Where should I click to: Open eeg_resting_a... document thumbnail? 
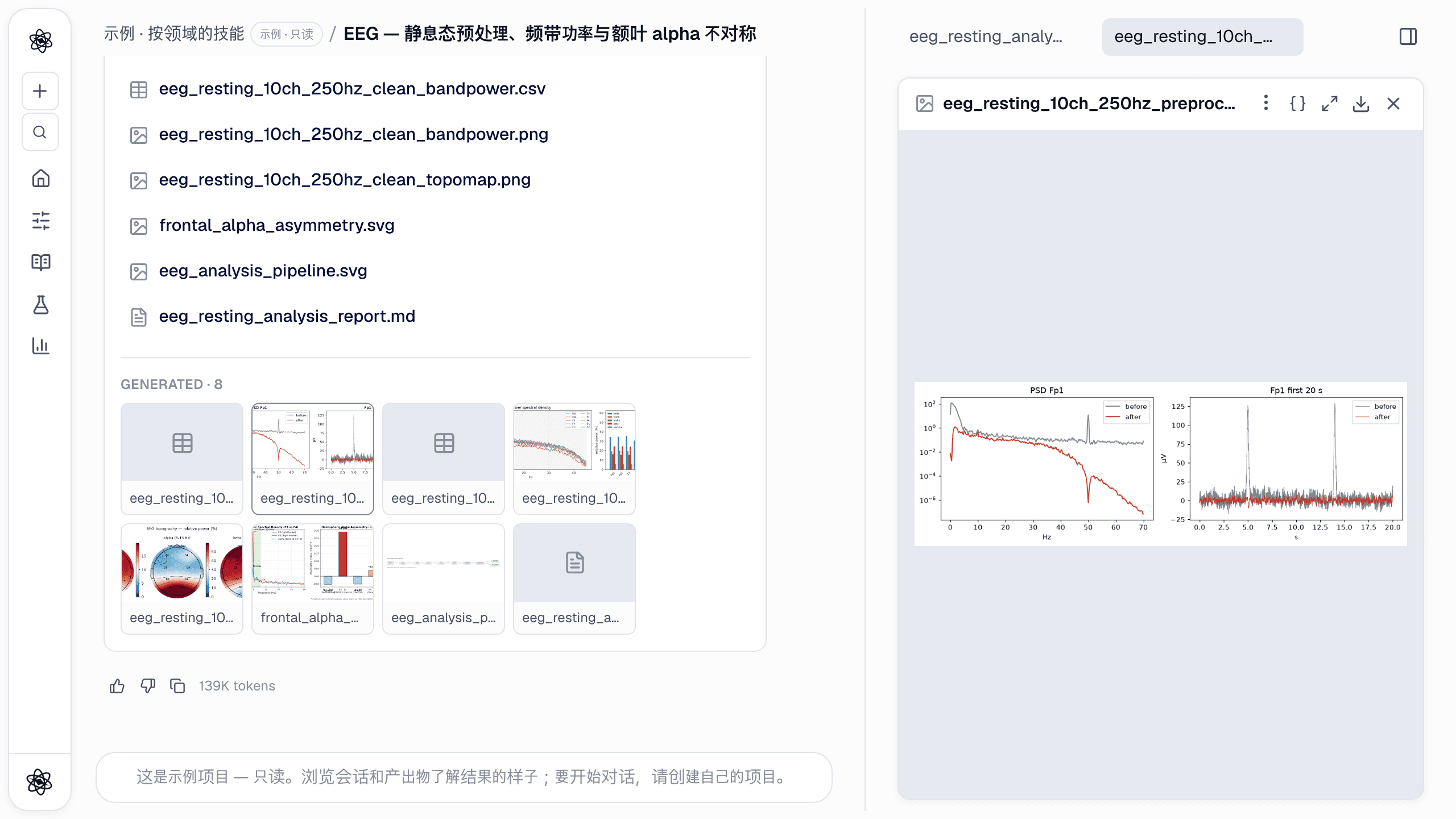pyautogui.click(x=574, y=578)
